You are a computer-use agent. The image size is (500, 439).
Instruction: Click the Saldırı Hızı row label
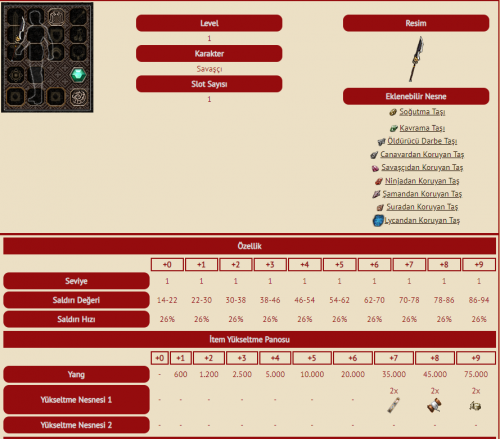tap(76, 319)
